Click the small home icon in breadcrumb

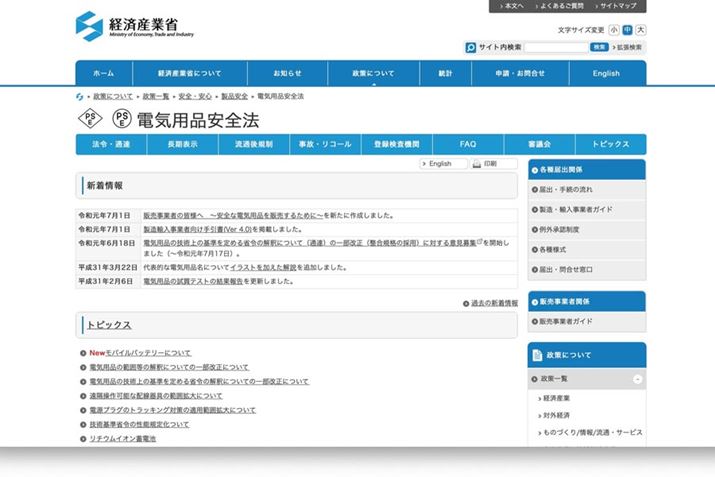80,96
